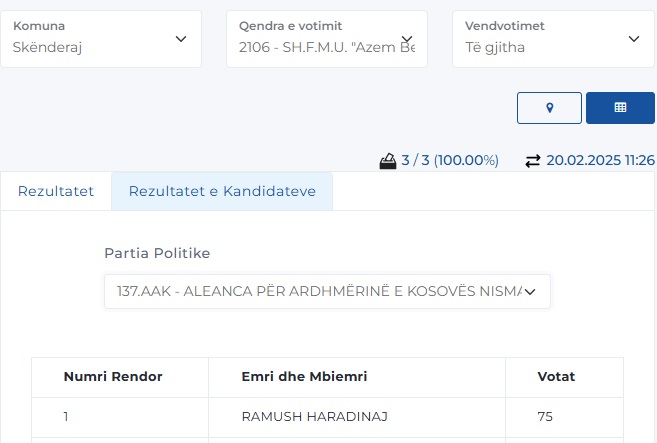
Task: Click the vote count cell showing 75
Action: pos(545,417)
